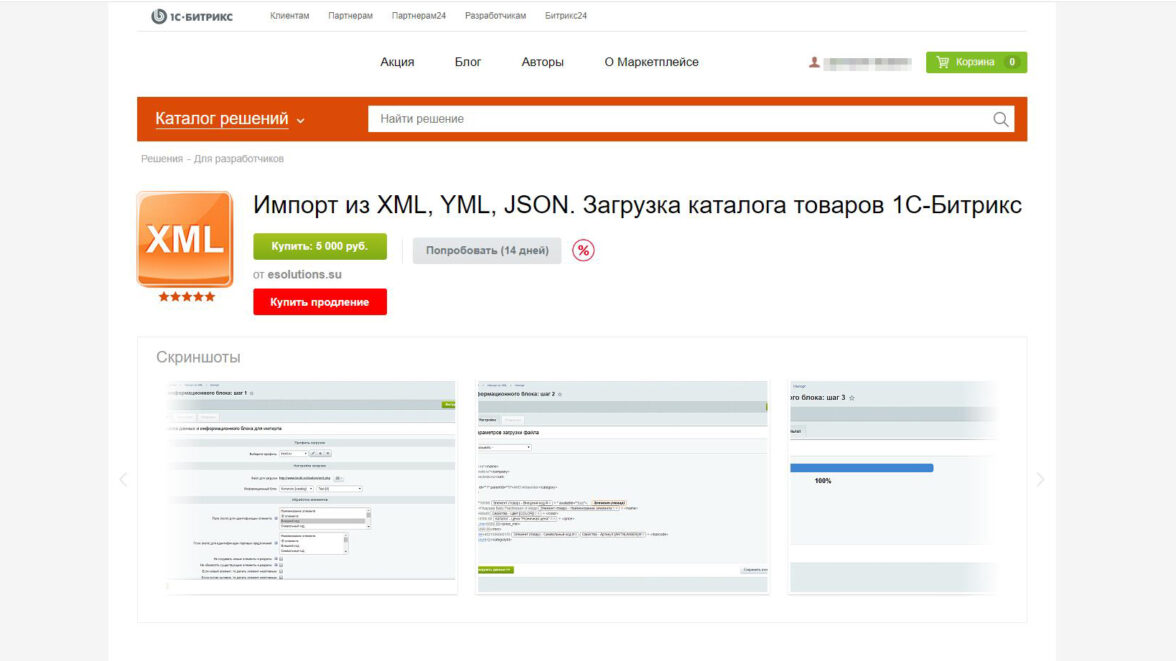The width and height of the screenshot is (1176, 661).
Task: Click the Найти решение search field
Action: coord(680,119)
